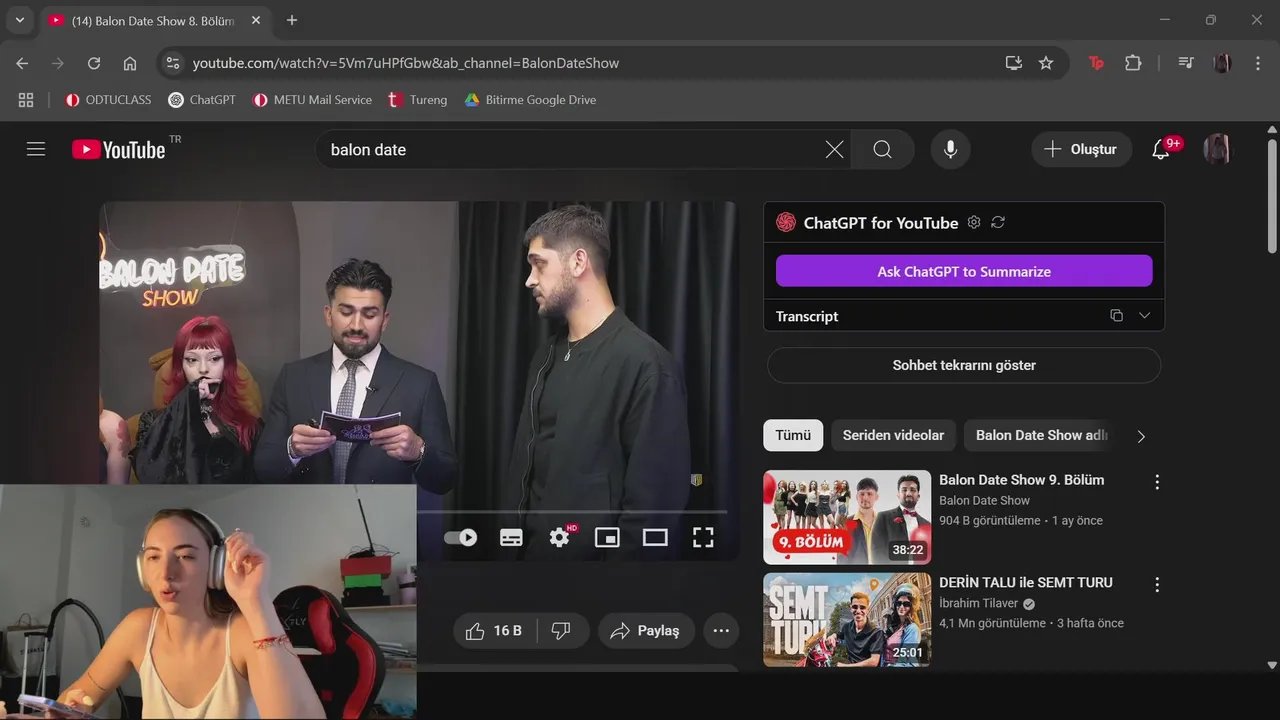Image resolution: width=1280 pixels, height=720 pixels.
Task: Open ChatGPT for YouTube settings gear
Action: [x=974, y=223]
